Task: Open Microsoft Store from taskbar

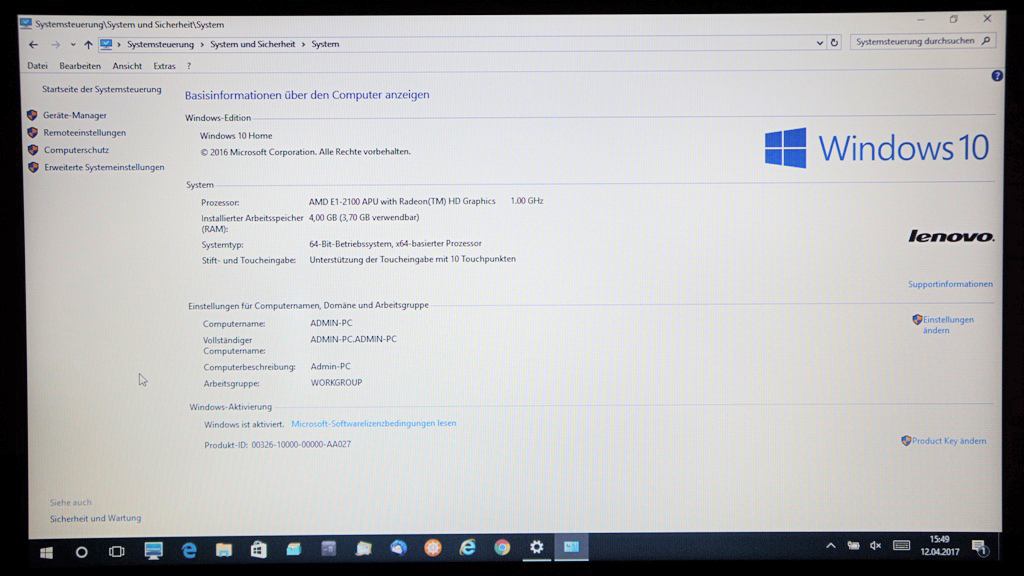Action: (259, 549)
